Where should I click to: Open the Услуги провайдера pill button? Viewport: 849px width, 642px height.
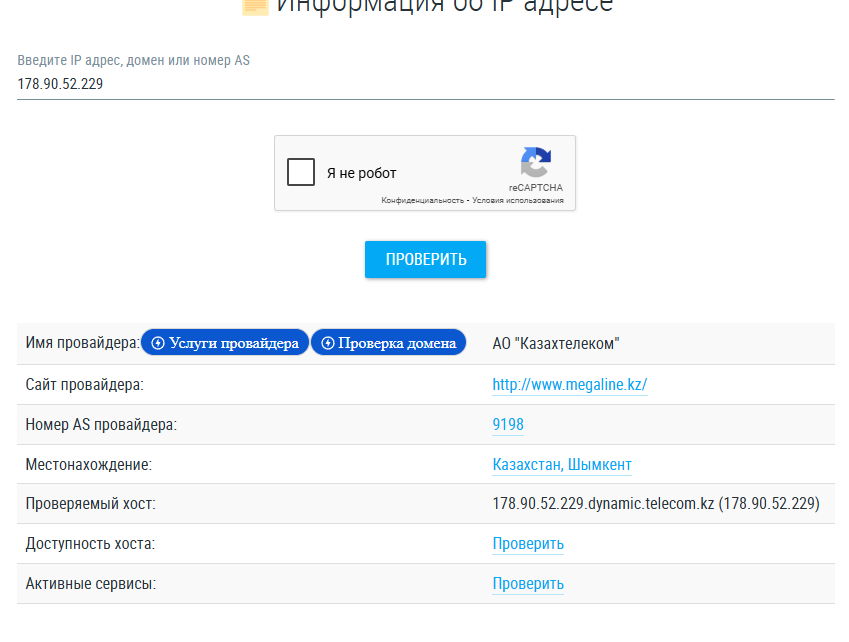[225, 343]
